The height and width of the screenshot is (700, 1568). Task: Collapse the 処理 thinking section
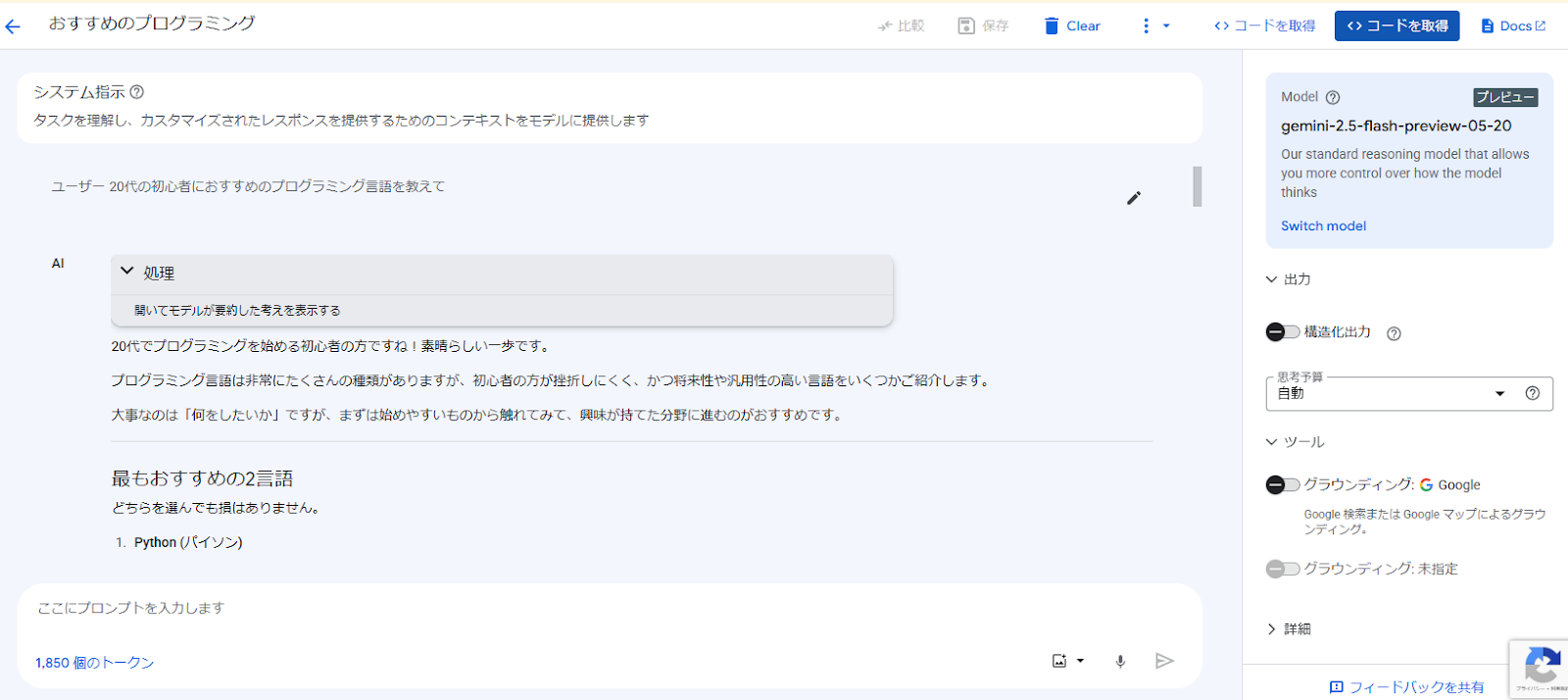click(127, 272)
